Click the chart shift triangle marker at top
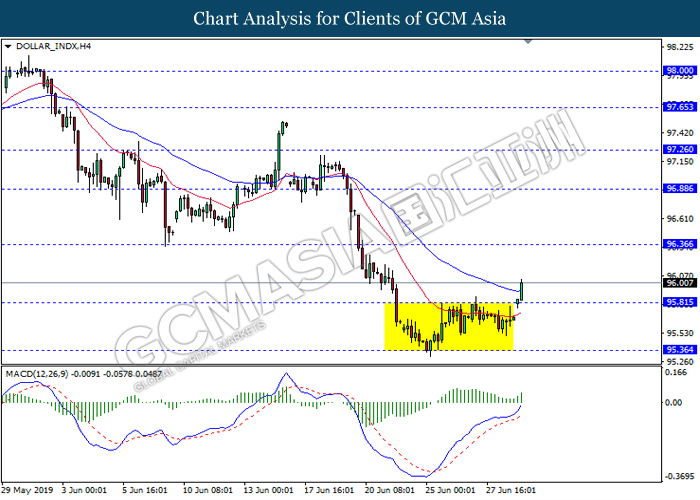This screenshot has height=500, width=700. (528, 42)
